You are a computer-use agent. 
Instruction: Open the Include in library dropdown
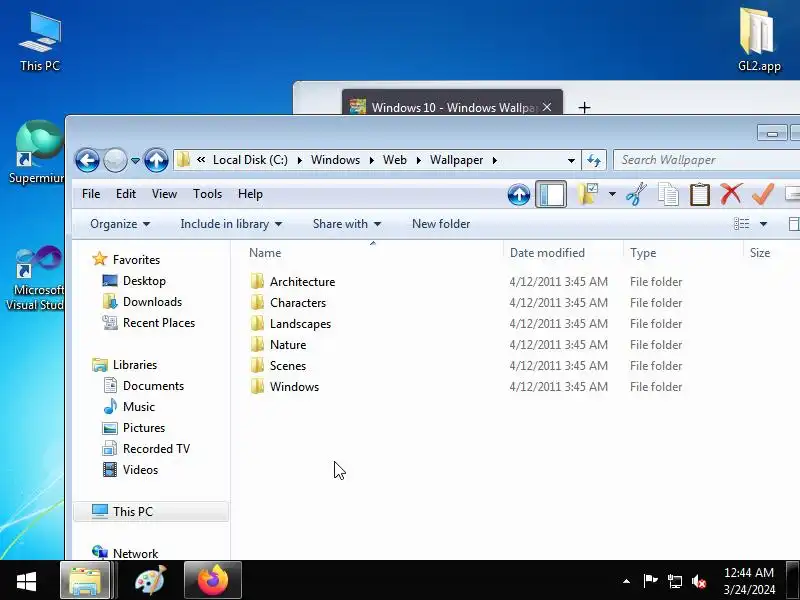tap(231, 224)
